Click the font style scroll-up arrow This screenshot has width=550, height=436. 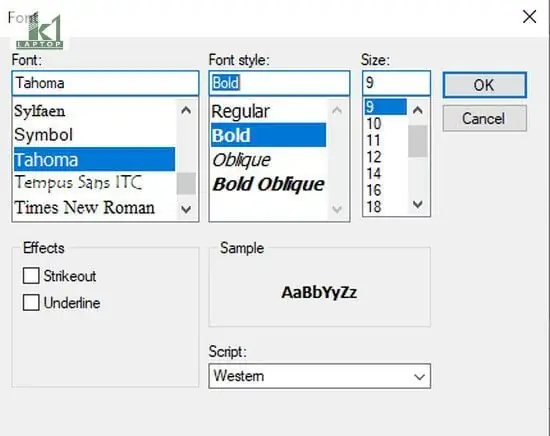(337, 111)
